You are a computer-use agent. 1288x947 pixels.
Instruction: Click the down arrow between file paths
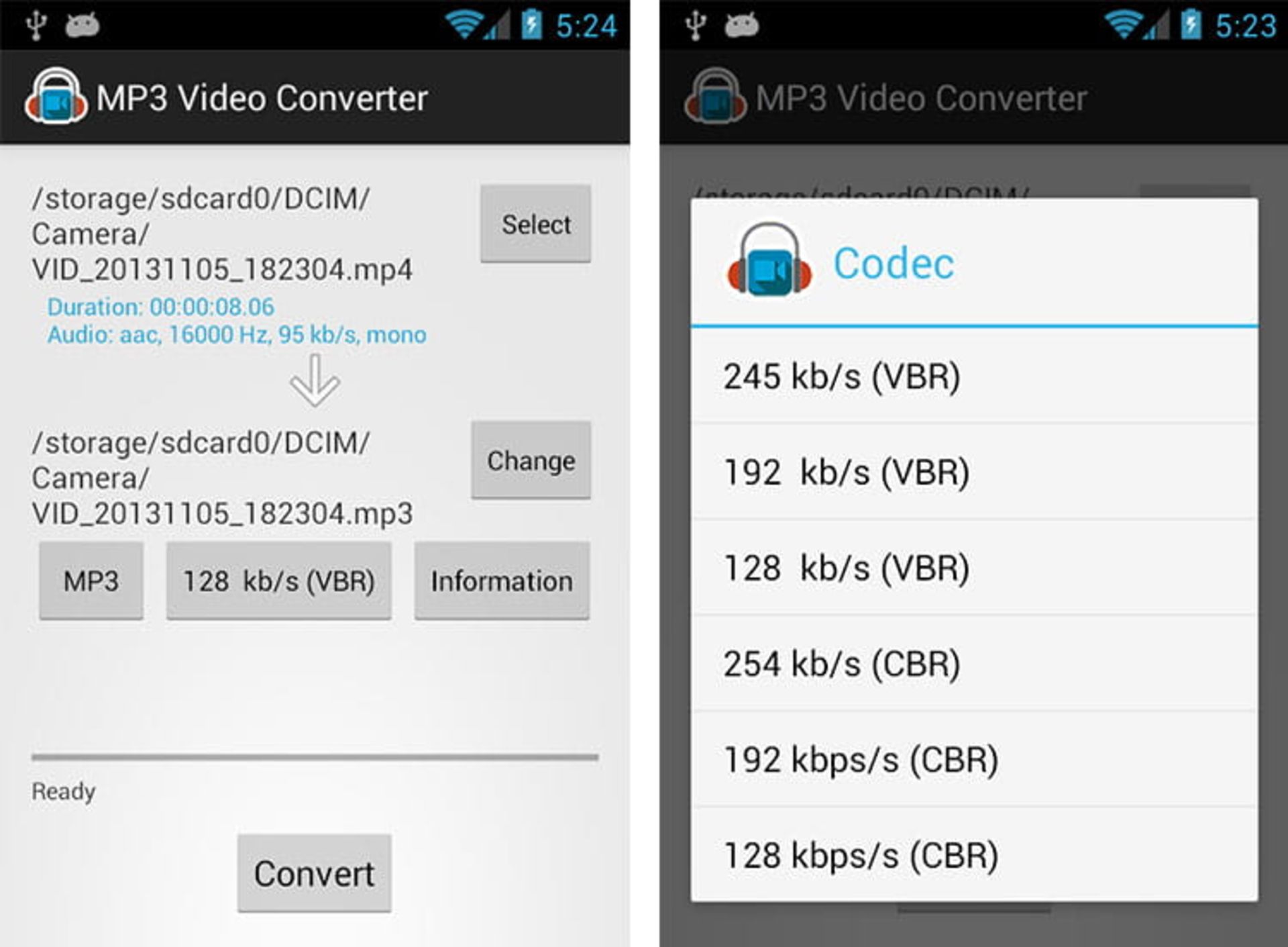coord(315,381)
